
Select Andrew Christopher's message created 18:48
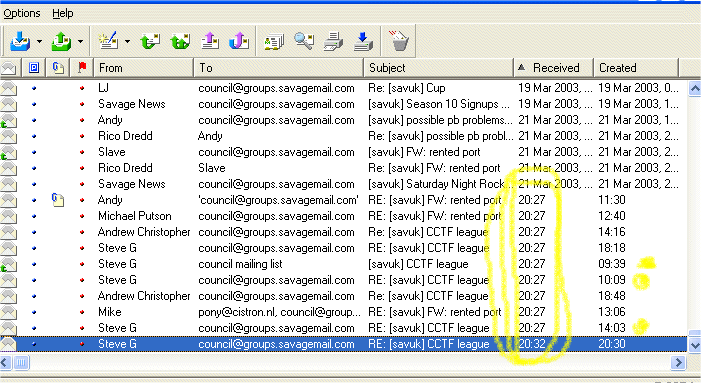tap(343, 296)
